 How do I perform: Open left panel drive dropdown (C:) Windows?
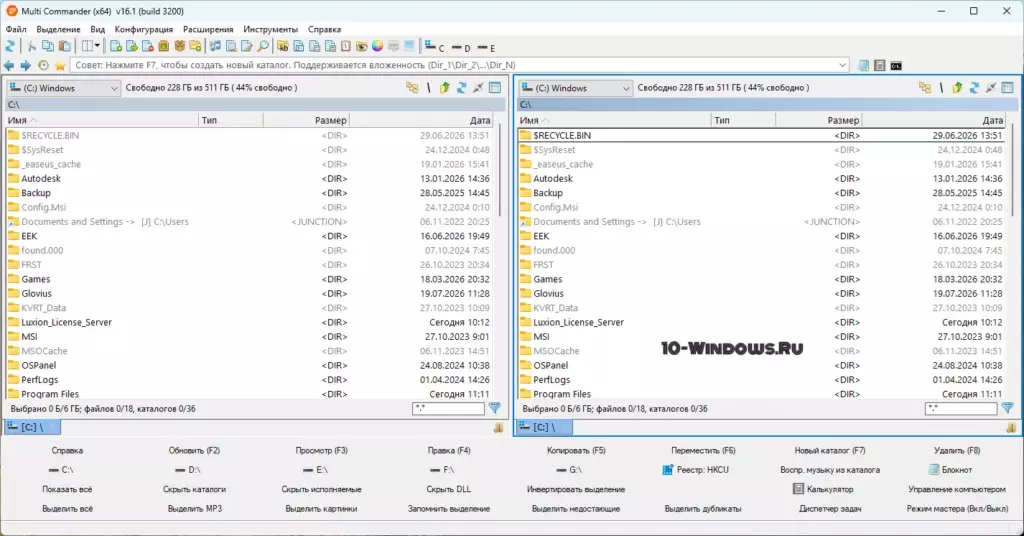[63, 87]
